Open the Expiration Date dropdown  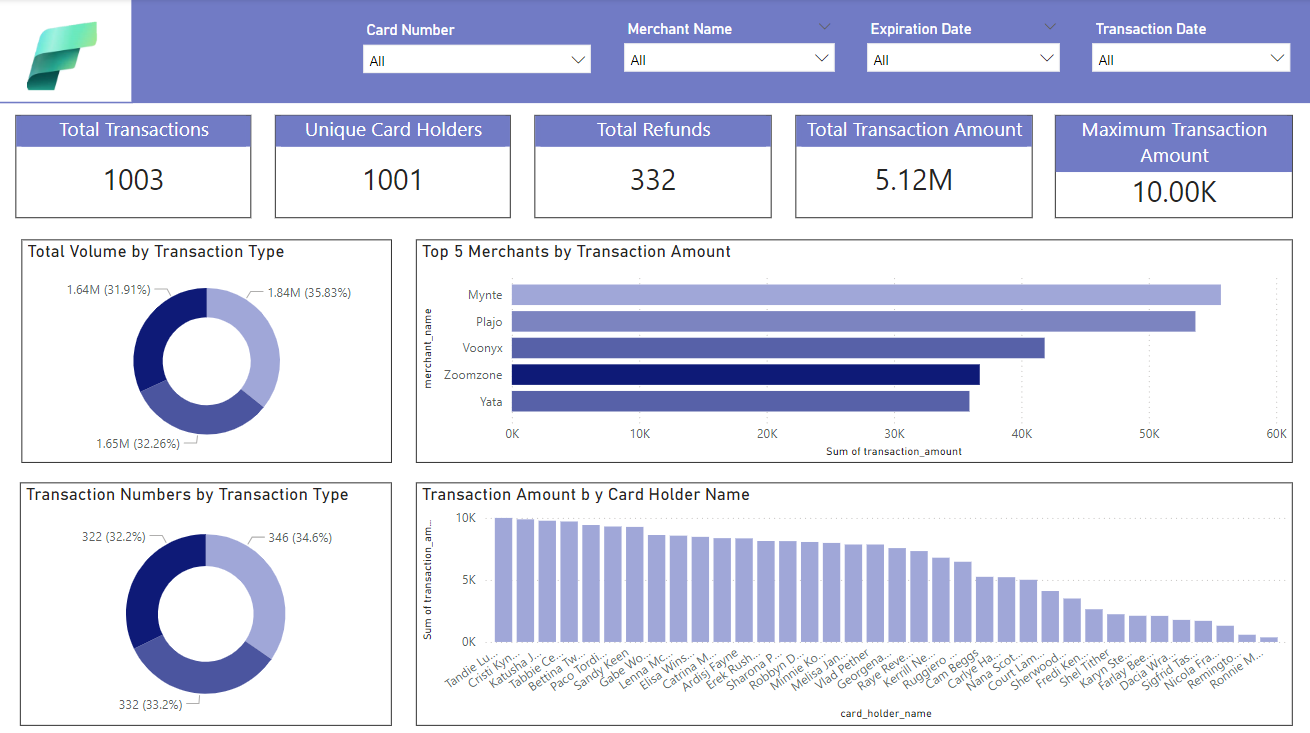pyautogui.click(x=963, y=59)
